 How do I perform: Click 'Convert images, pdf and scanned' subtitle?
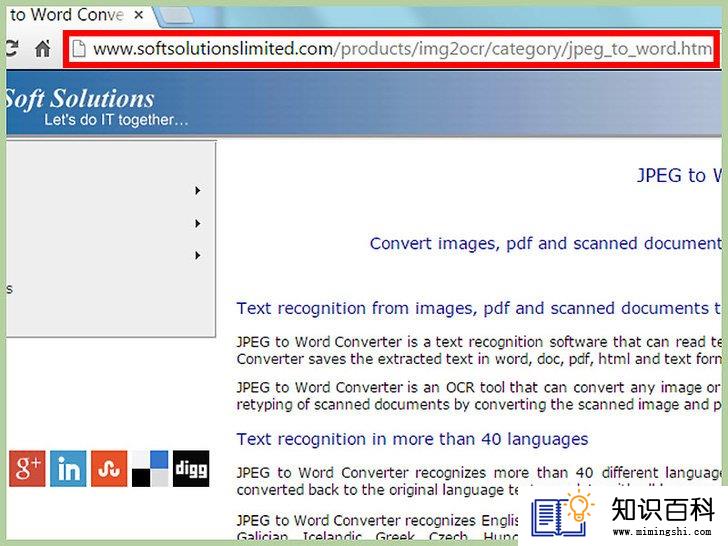point(546,243)
